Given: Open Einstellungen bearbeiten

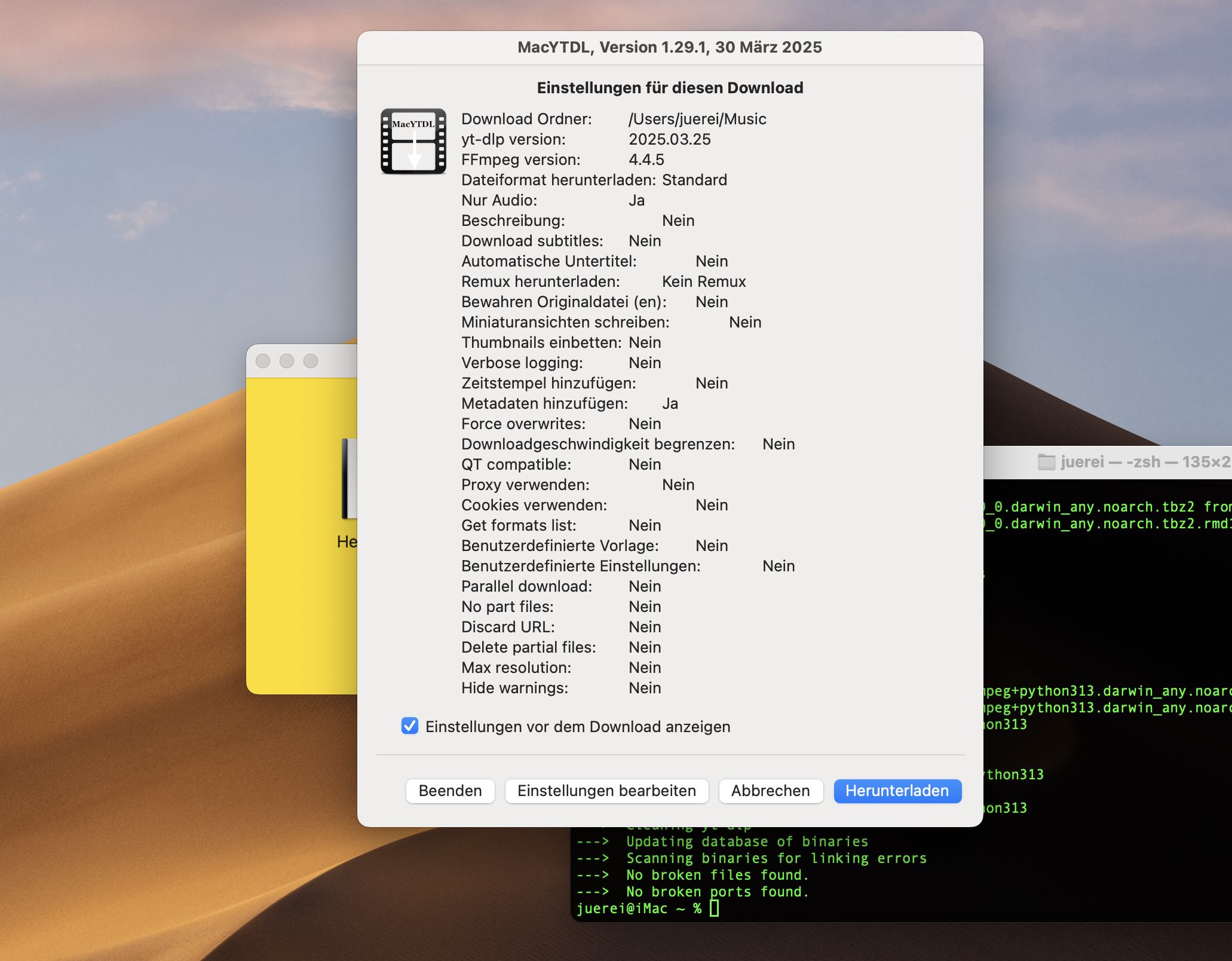Looking at the screenshot, I should point(606,791).
